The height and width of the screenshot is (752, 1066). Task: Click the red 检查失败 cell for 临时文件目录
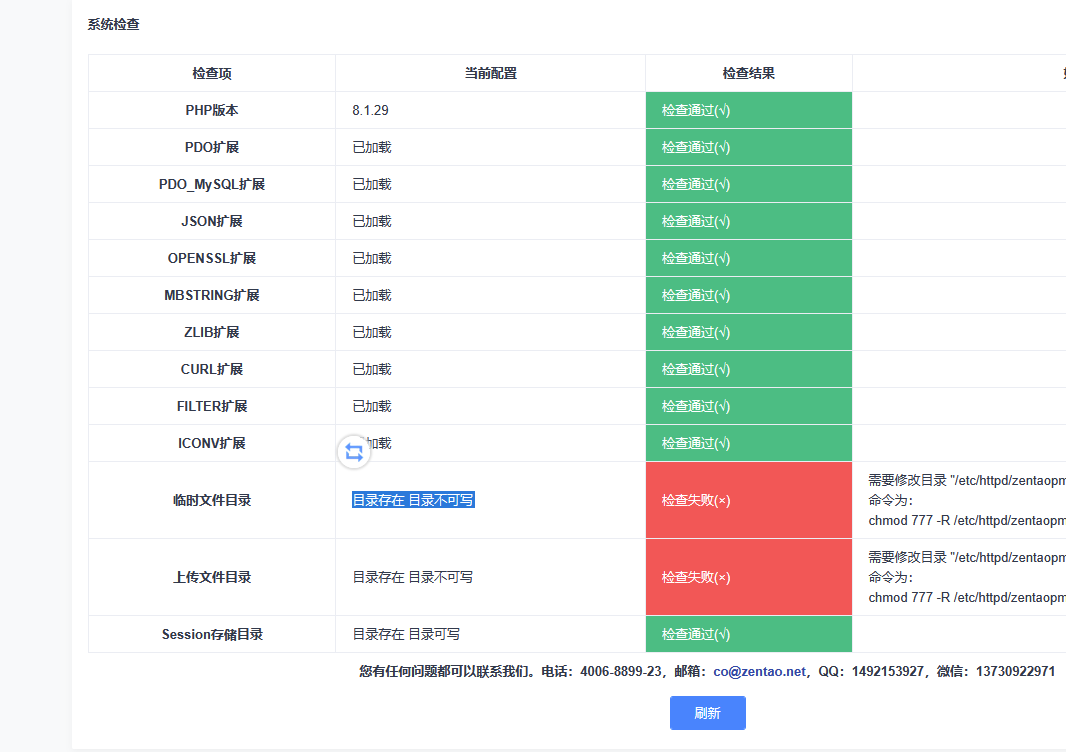(x=748, y=500)
